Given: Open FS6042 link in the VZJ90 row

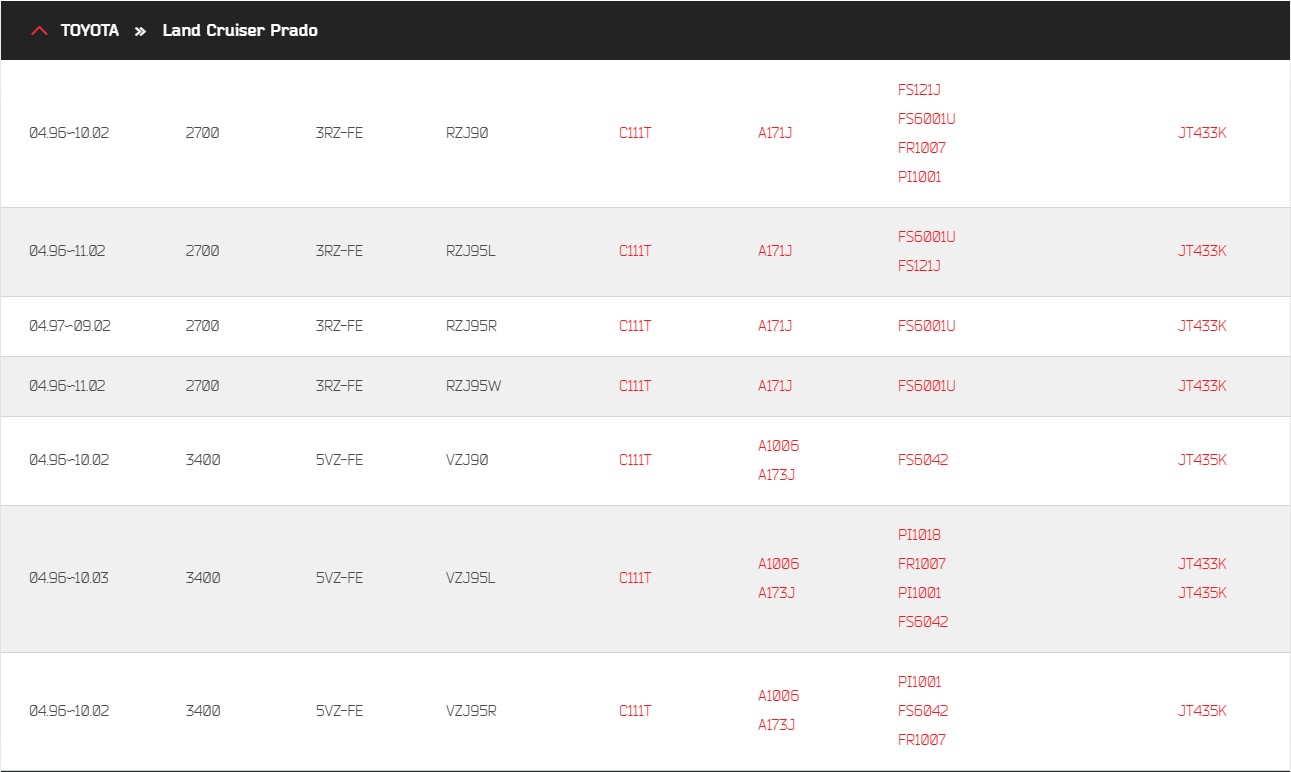Looking at the screenshot, I should [x=923, y=460].
